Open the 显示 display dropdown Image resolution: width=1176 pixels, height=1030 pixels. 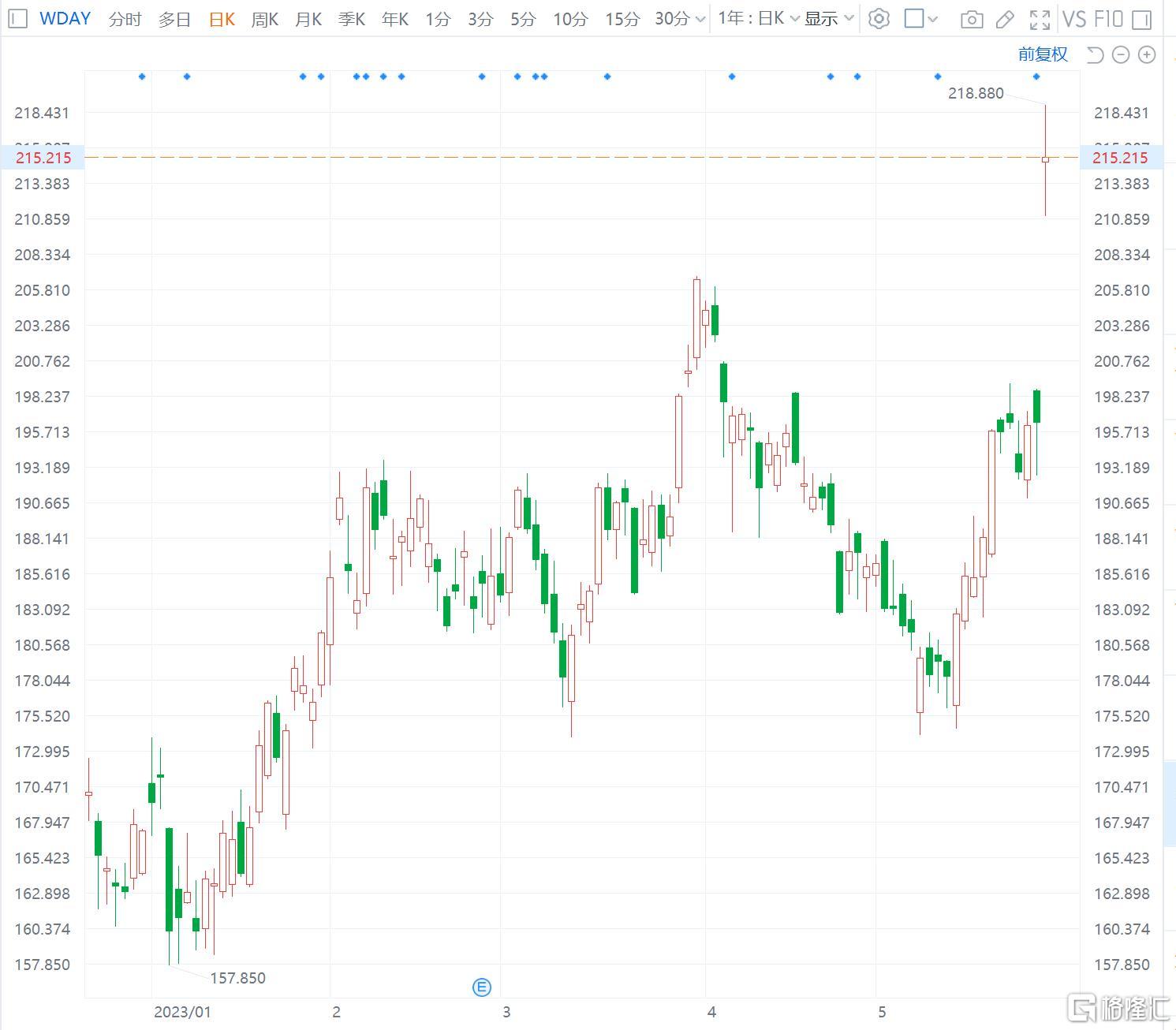pyautogui.click(x=827, y=19)
